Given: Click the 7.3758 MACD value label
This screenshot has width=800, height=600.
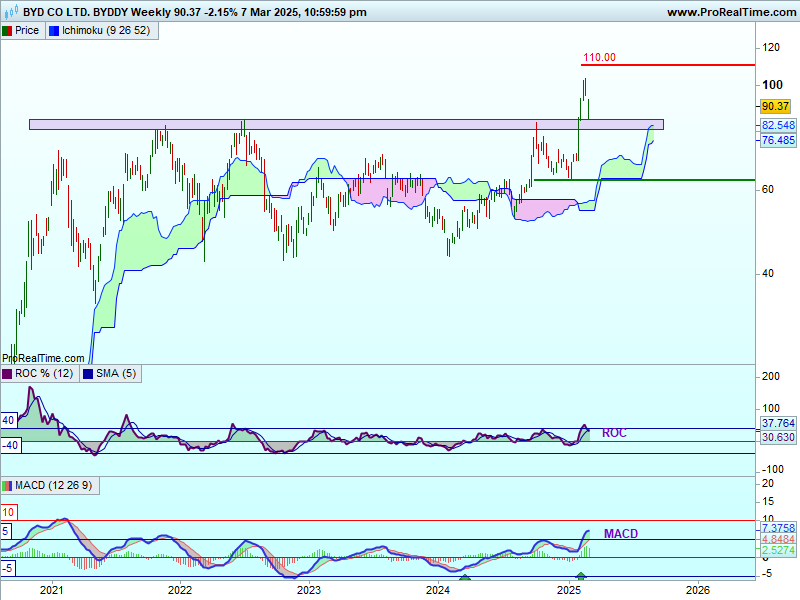Looking at the screenshot, I should coord(778,527).
